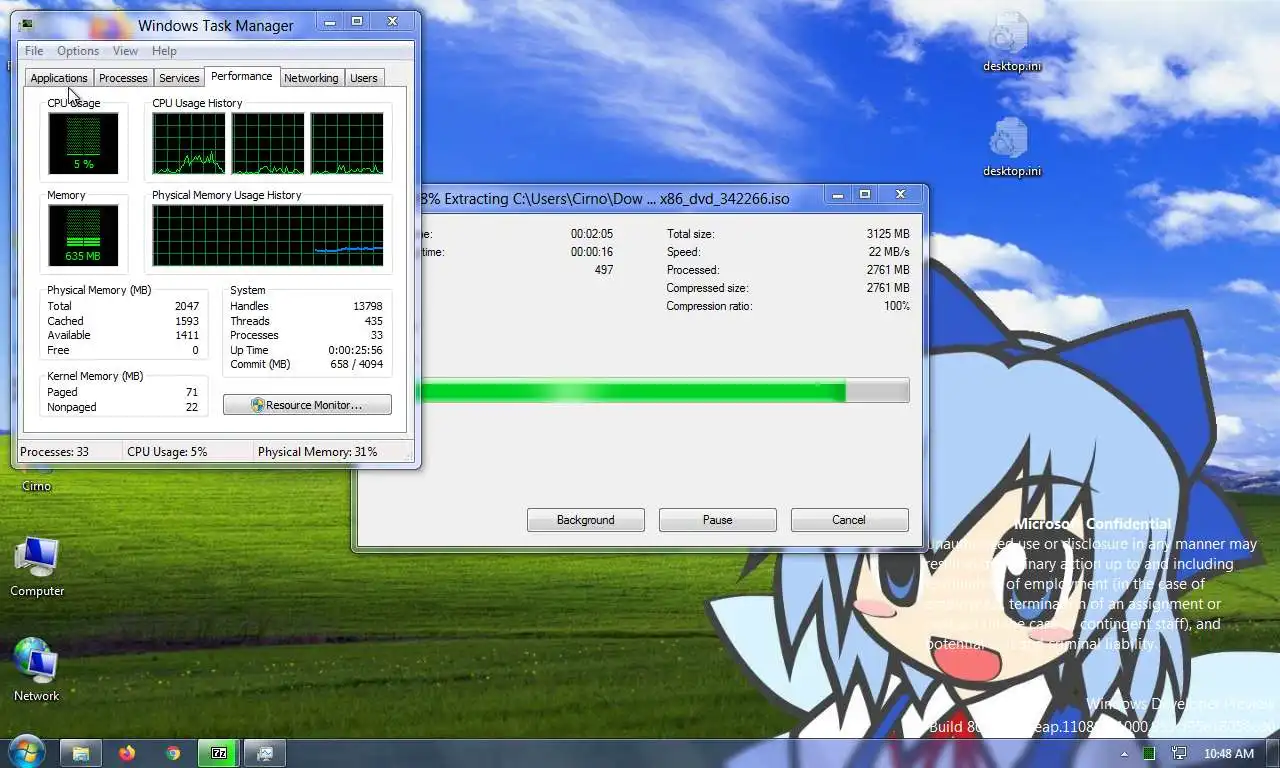Click Commit (MB) value 658 / 4094

coord(359,364)
